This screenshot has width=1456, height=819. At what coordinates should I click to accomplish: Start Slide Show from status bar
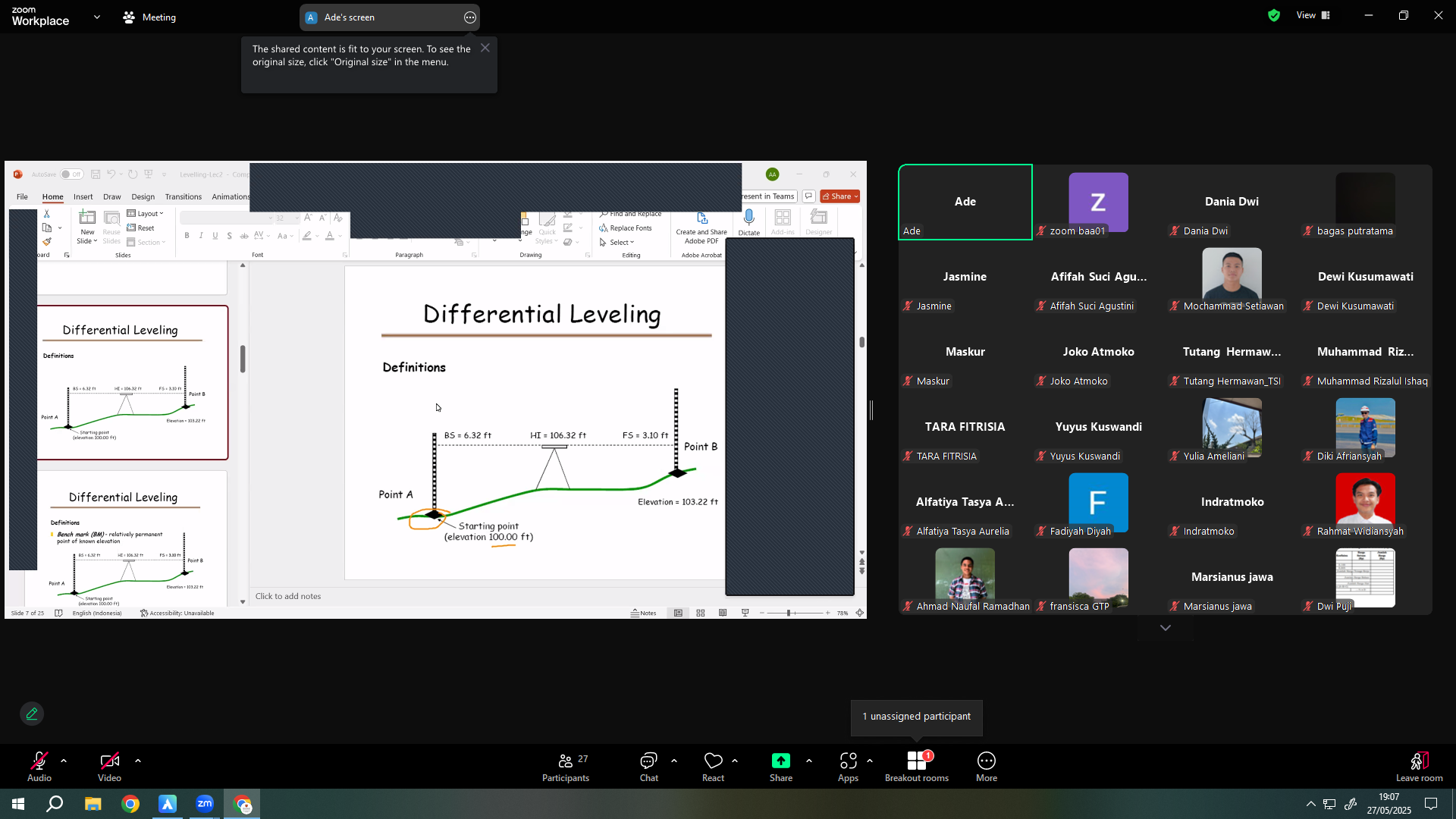point(745,613)
